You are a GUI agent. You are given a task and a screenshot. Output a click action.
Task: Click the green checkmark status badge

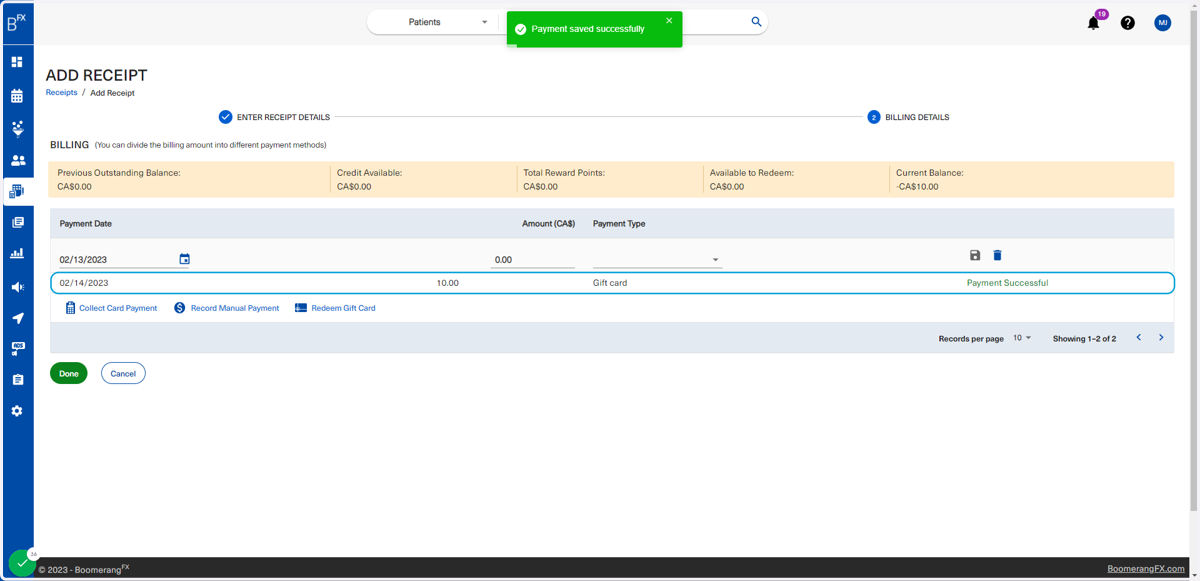pyautogui.click(x=22, y=563)
